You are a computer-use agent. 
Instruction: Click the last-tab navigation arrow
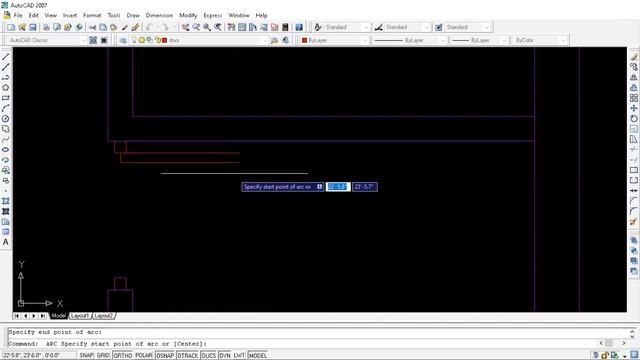(x=42, y=316)
